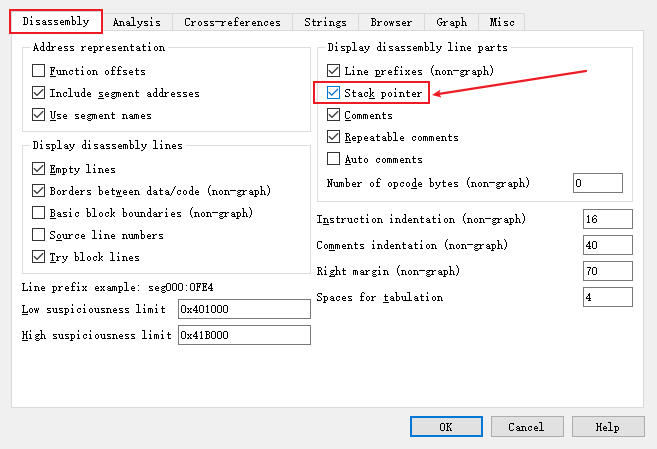Toggle Empty lines checkbox
The width and height of the screenshot is (657, 449).
coord(39,170)
